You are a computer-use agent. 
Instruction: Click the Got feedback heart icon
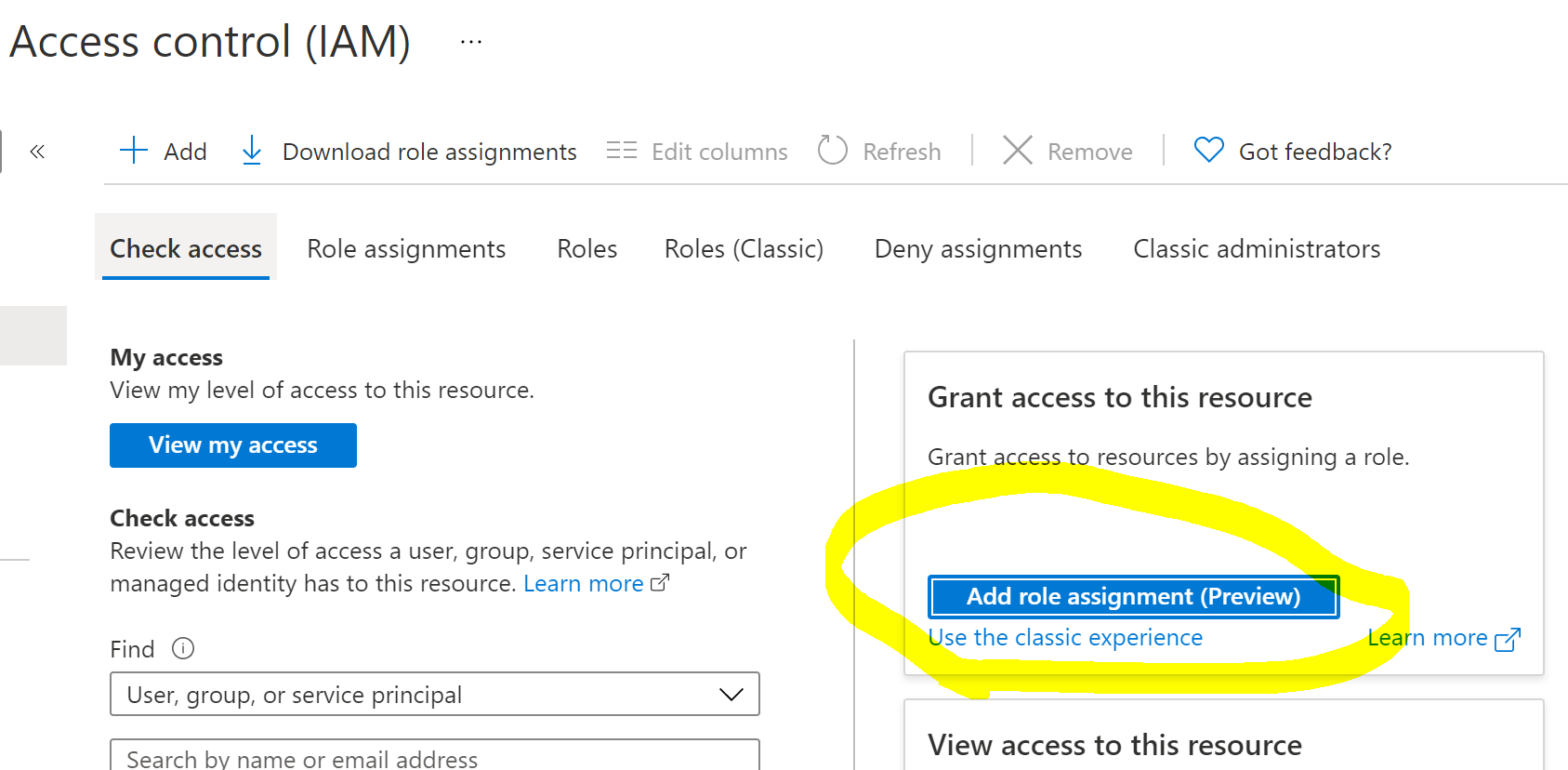click(1207, 150)
